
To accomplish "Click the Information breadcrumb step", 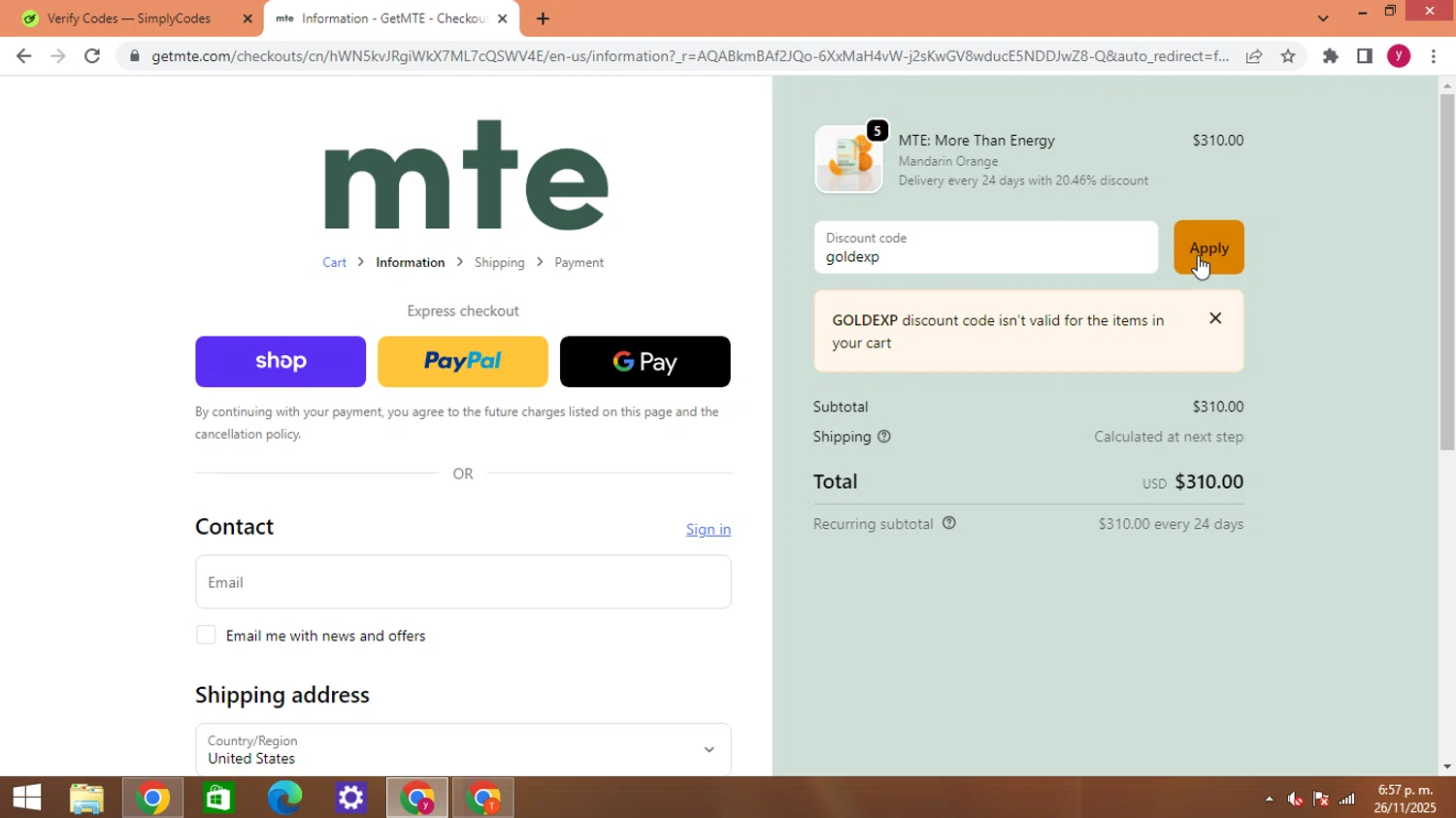I will pos(410,262).
